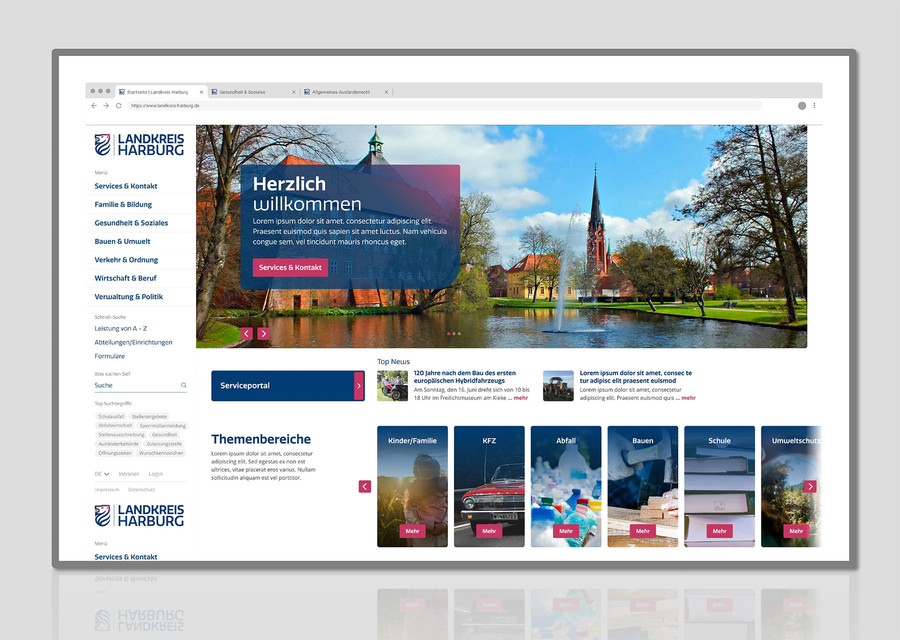Click the pink Services & Kontakt hero button
The image size is (900, 640).
(290, 267)
